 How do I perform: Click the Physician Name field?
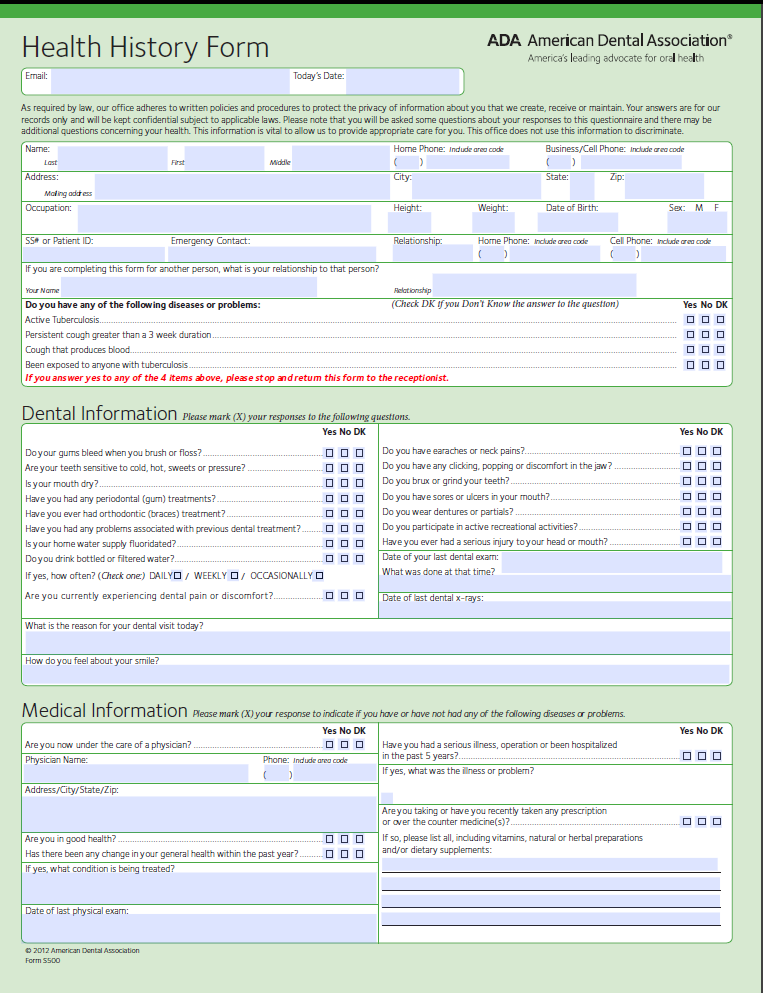(136, 773)
